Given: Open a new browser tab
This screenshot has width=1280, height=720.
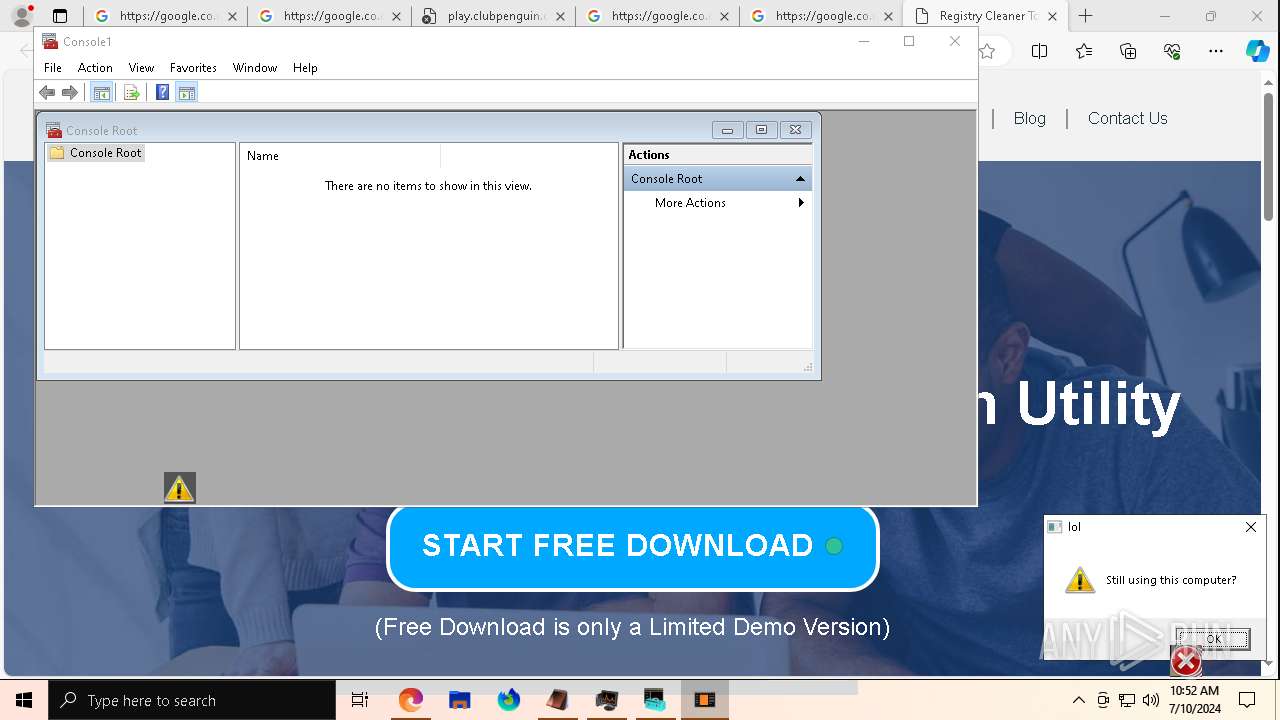Looking at the screenshot, I should click(x=1086, y=16).
